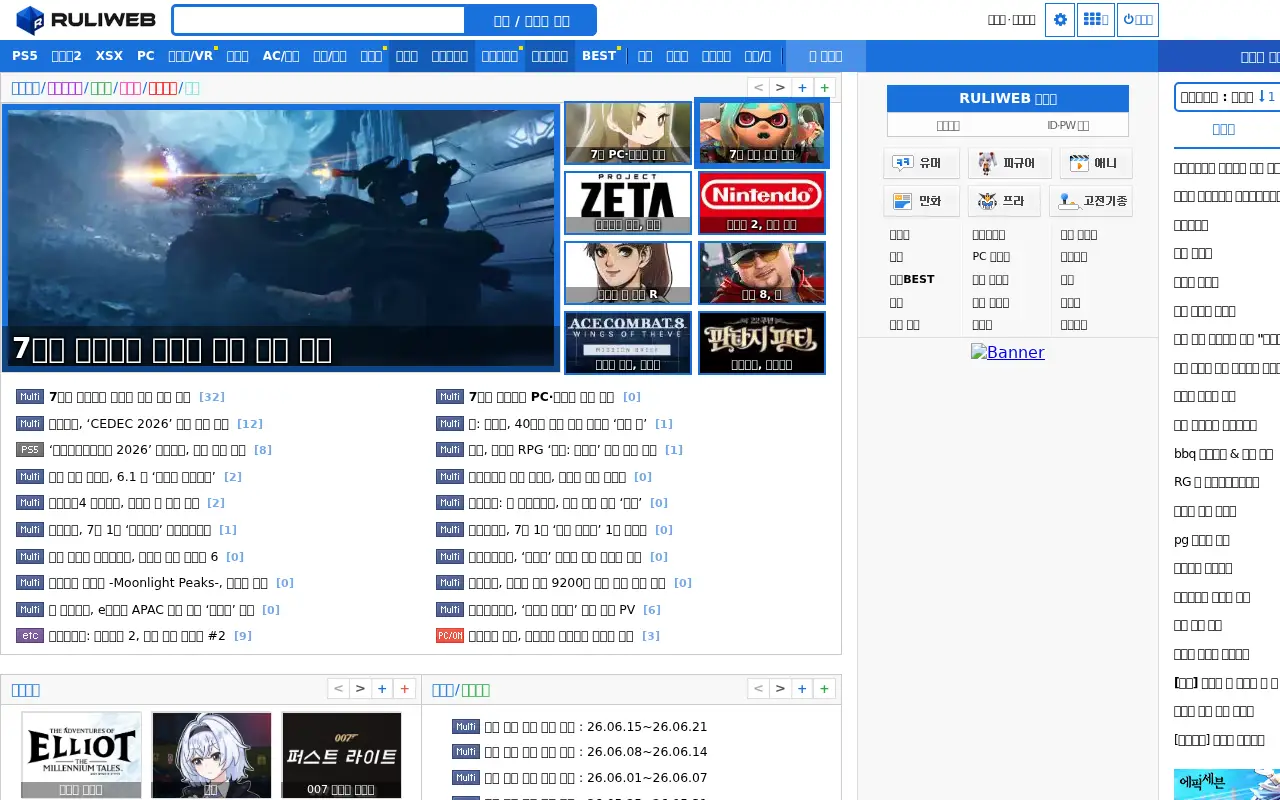The image size is (1280, 800).
Task: Open the 고전기종 board shortcut
Action: pyautogui.click(x=1090, y=201)
